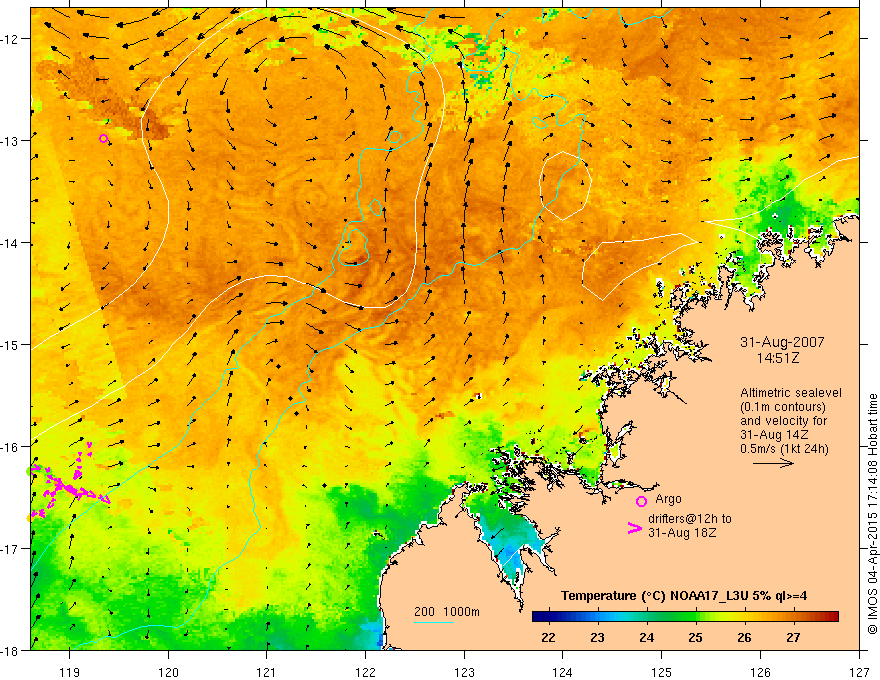Image resolution: width=880 pixels, height=680 pixels.
Task: Click the dark blue end of the temperature colorbar
Action: click(x=542, y=617)
